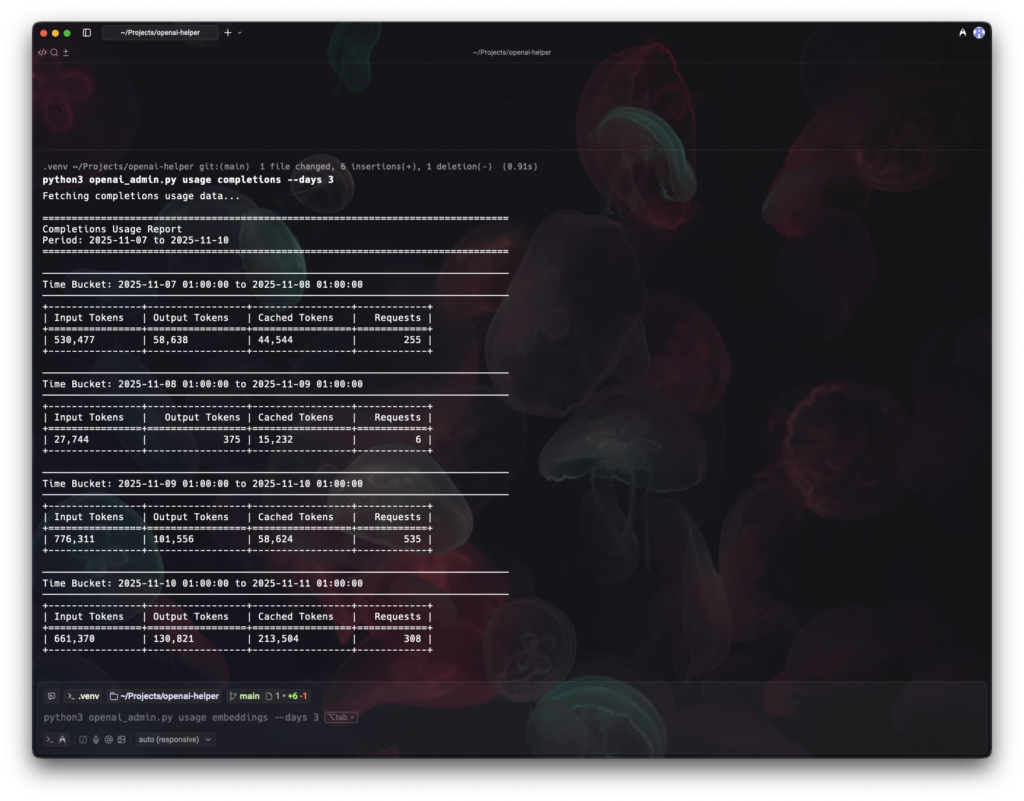Click the plus-minus diff icon in top toolbar
The image size is (1024, 801).
(x=66, y=52)
